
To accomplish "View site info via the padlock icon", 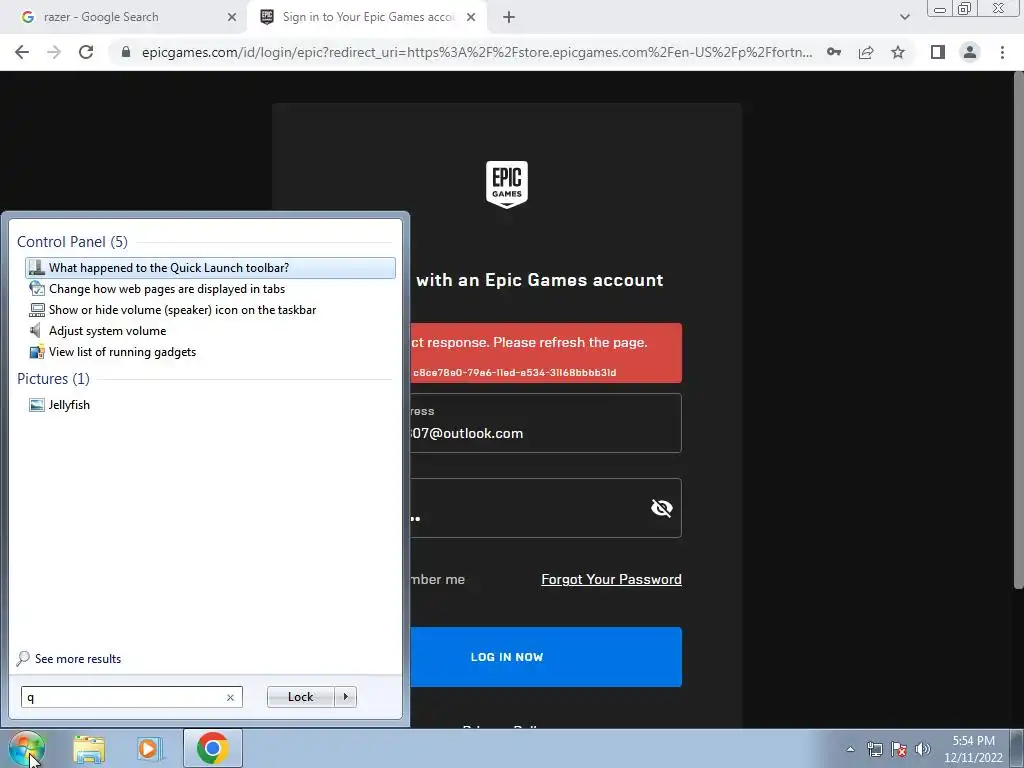I will [x=126, y=52].
